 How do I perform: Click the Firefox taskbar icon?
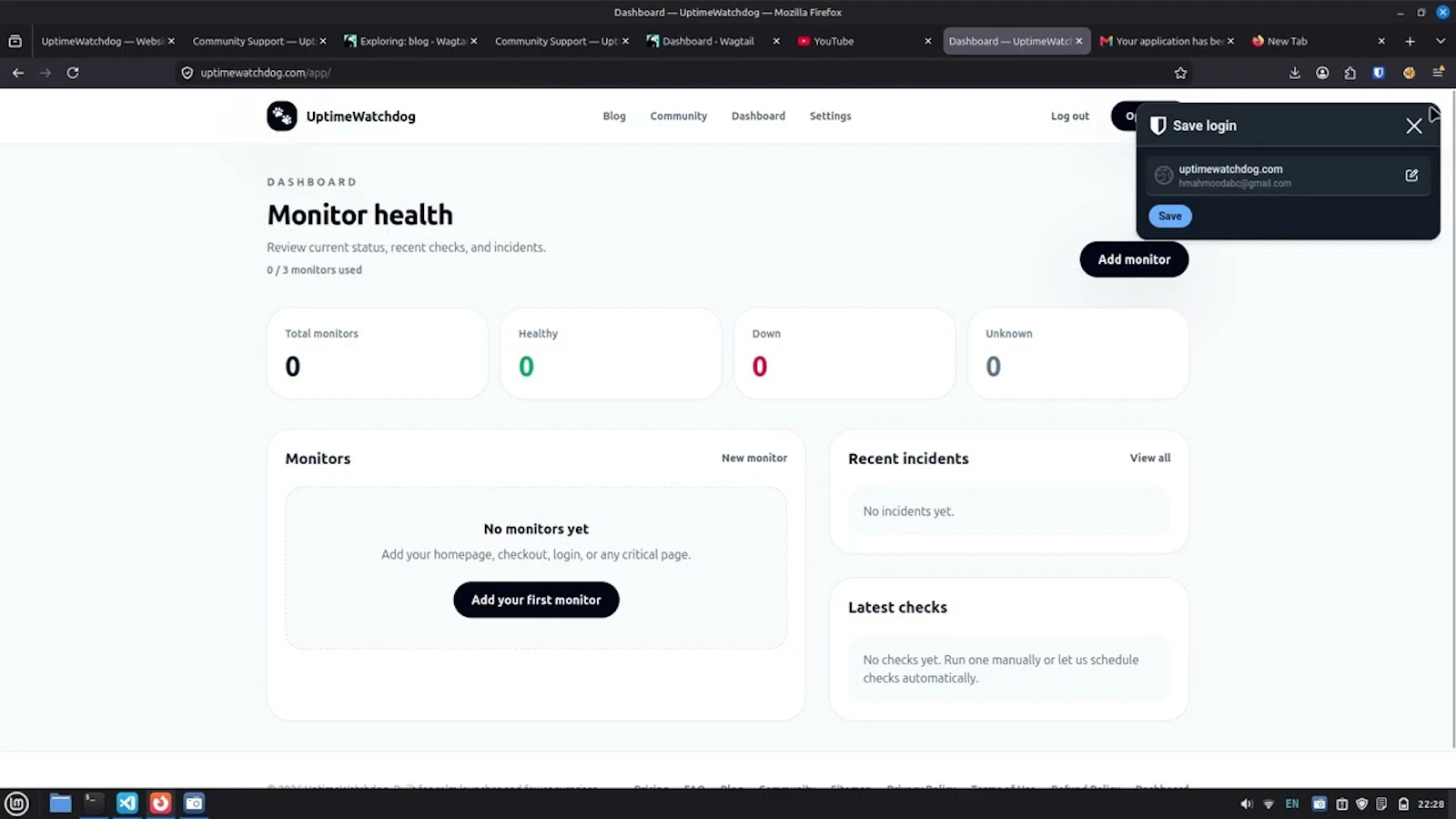[160, 804]
